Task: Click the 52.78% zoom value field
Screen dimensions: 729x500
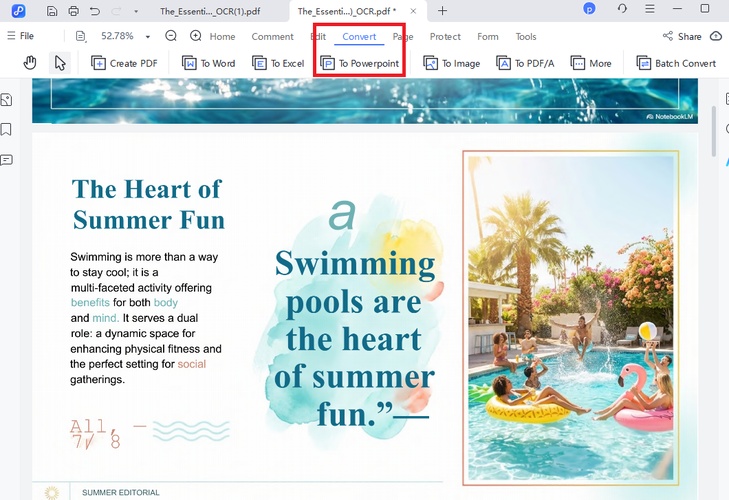Action: (x=117, y=36)
